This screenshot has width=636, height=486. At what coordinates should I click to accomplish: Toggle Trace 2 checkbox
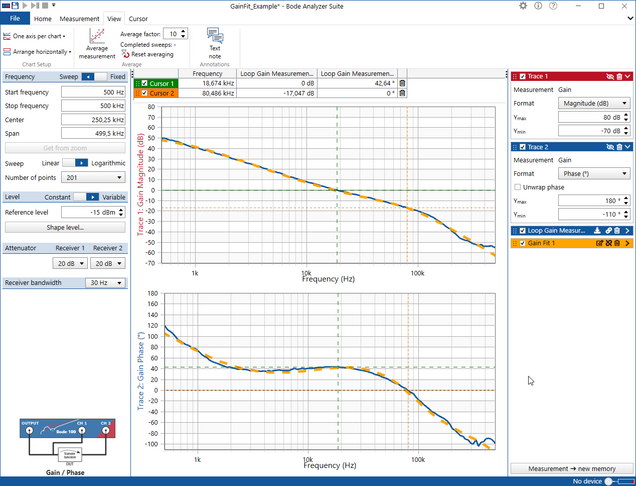coord(523,147)
